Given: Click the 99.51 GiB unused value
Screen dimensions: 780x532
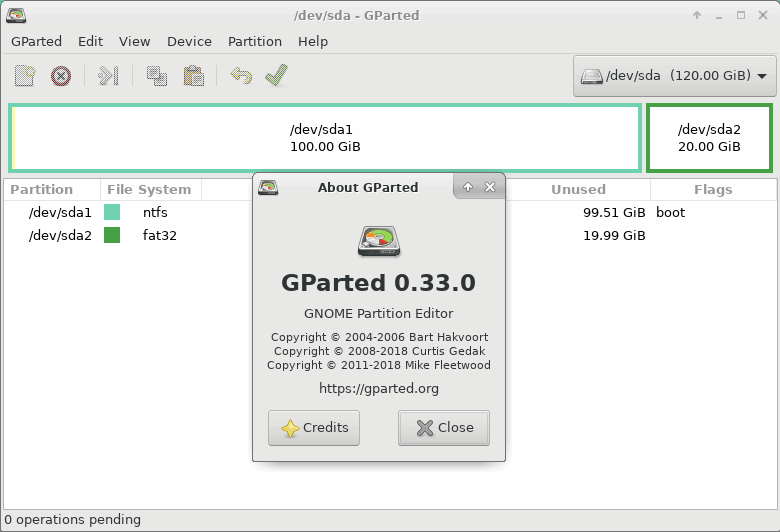Looking at the screenshot, I should [x=614, y=213].
